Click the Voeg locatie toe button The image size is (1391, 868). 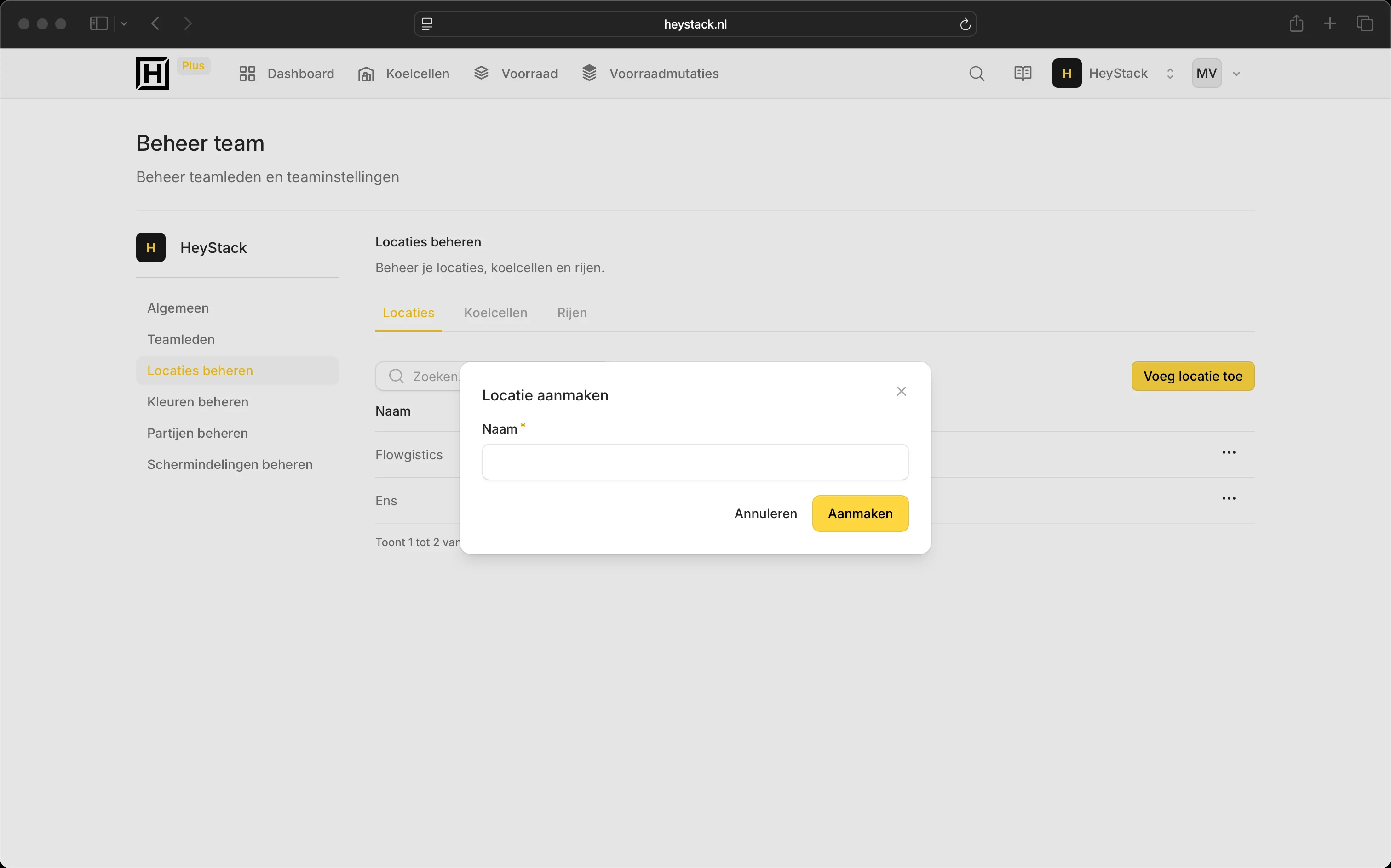pos(1193,377)
